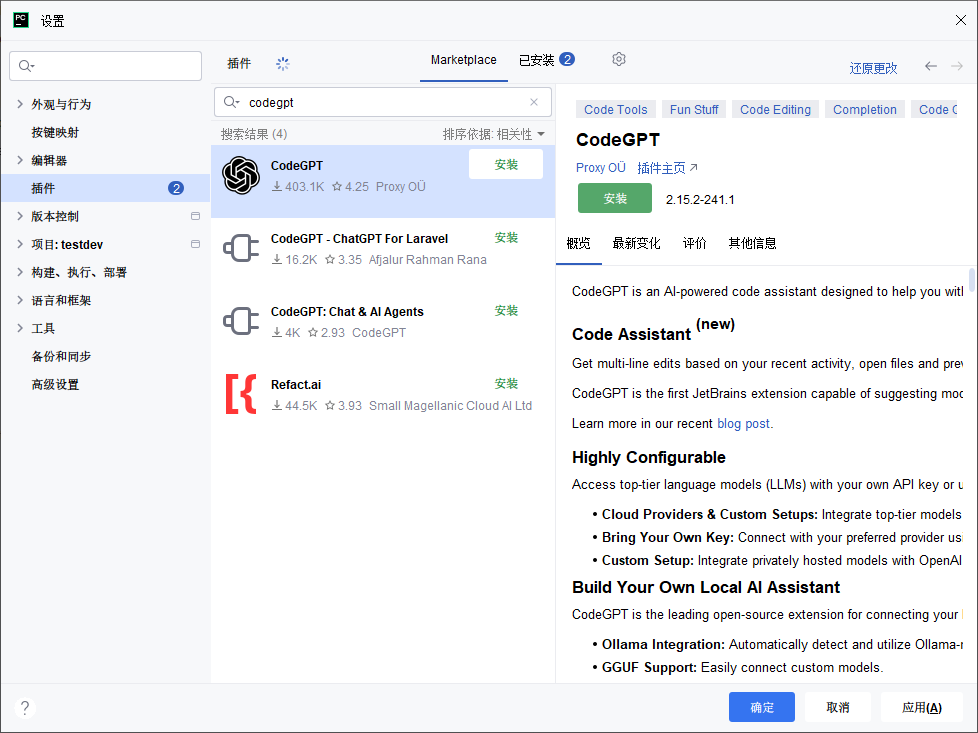Expand the 项目: testdev tree node
Screen dimensions: 978x733
click(x=20, y=244)
